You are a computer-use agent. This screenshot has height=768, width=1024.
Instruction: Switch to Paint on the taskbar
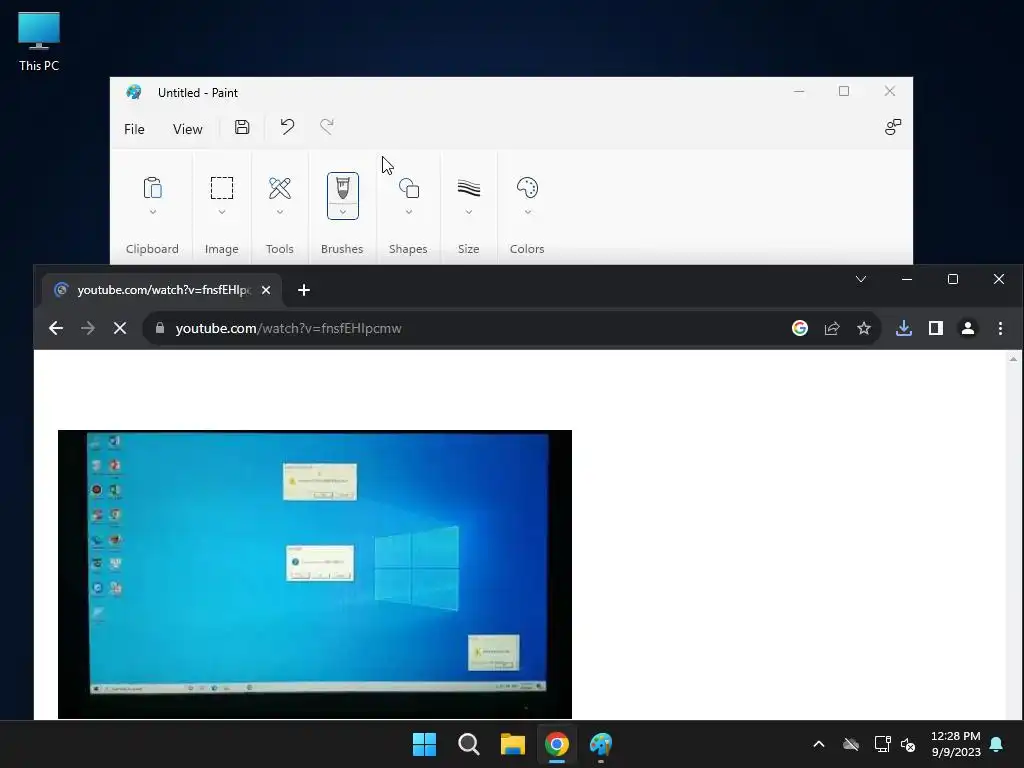pos(601,744)
